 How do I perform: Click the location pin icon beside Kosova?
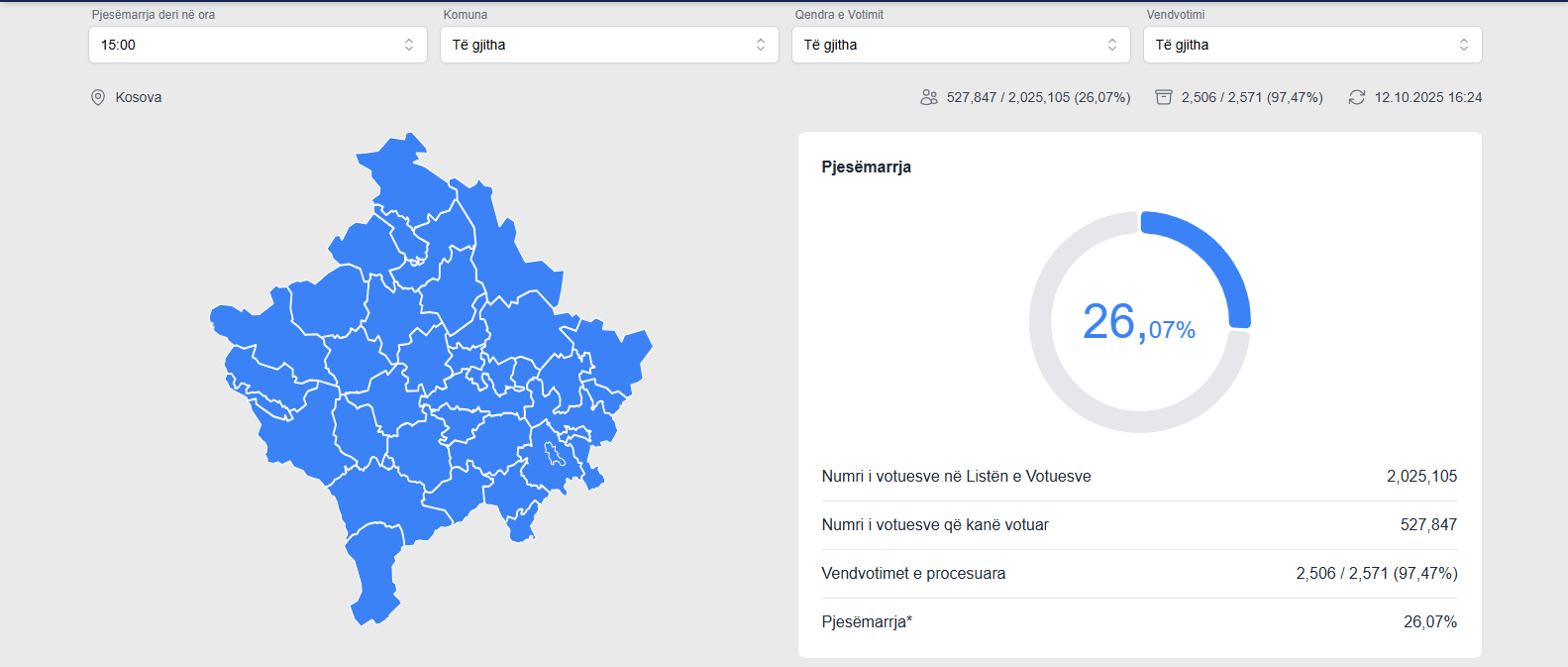[98, 97]
